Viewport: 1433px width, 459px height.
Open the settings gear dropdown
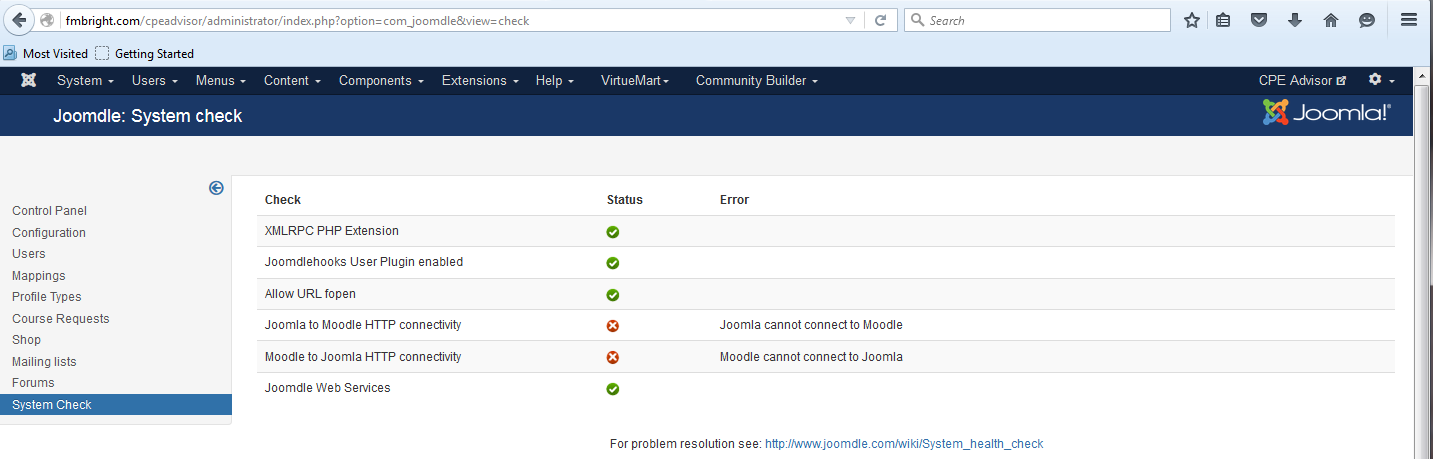point(1381,81)
